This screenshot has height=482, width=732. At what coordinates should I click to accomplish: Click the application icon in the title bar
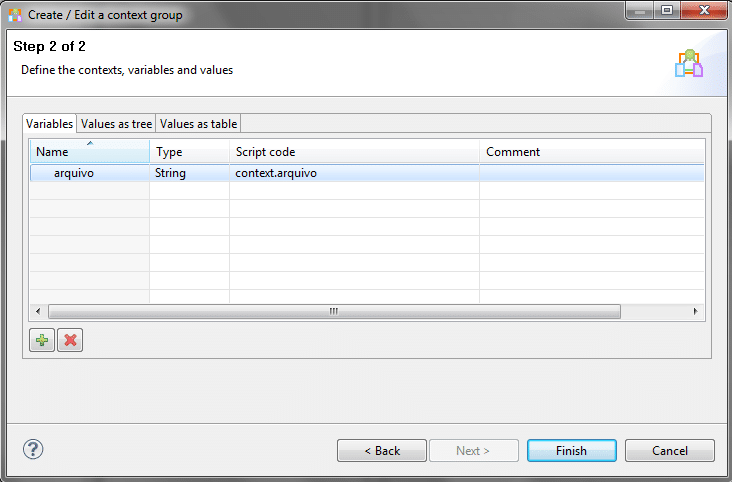[15, 16]
